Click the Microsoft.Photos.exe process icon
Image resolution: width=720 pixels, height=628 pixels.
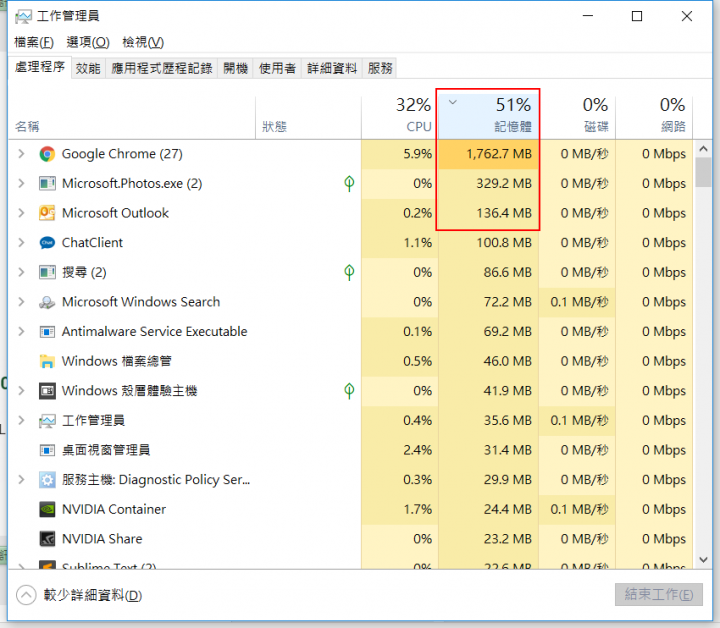47,184
